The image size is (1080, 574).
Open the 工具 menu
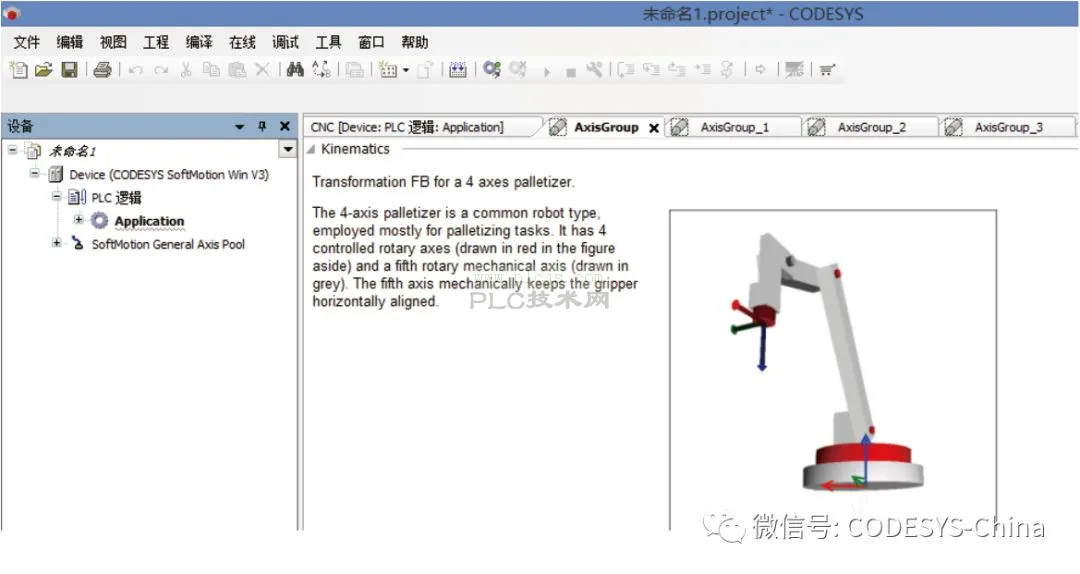(x=328, y=42)
